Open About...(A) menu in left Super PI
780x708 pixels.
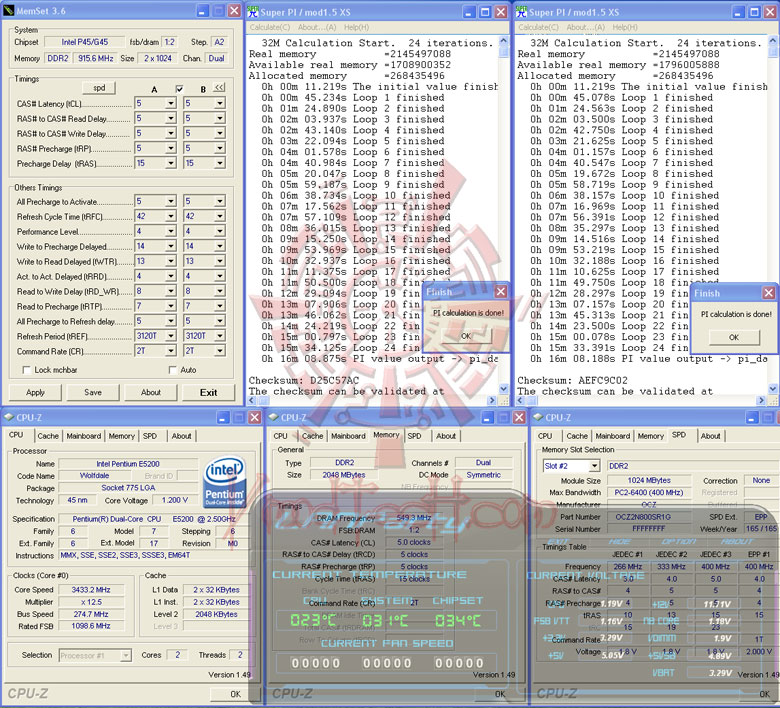pyautogui.click(x=317, y=27)
